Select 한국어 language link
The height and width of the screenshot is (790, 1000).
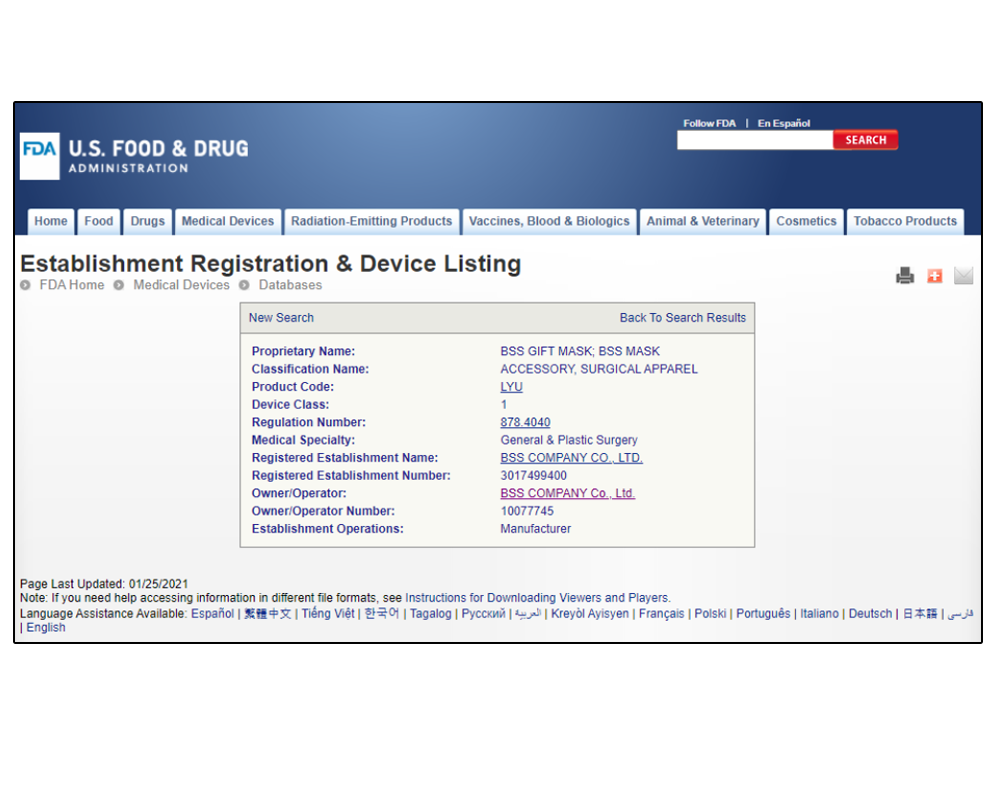381,613
